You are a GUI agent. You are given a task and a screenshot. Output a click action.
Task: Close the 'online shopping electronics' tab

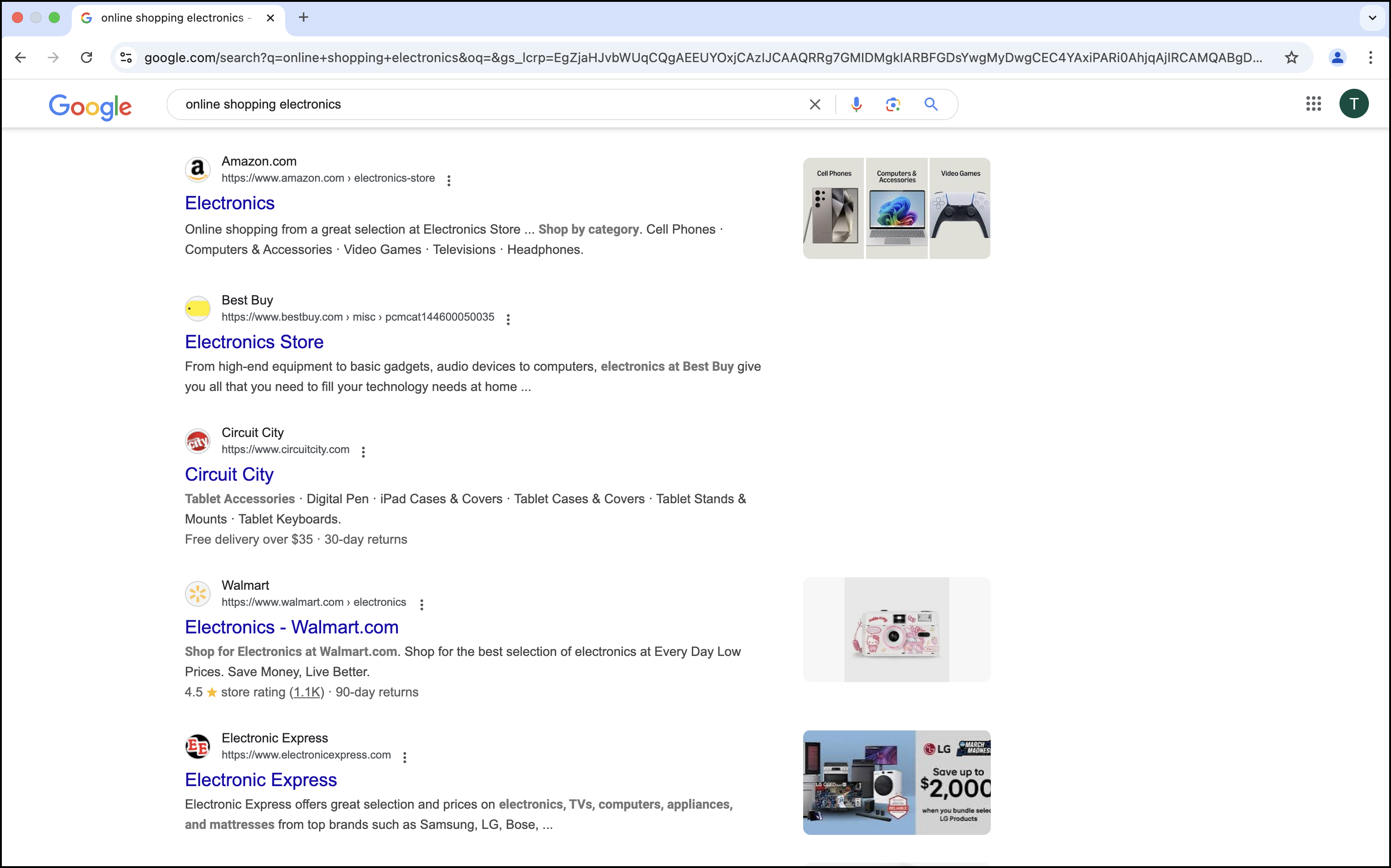(x=270, y=18)
